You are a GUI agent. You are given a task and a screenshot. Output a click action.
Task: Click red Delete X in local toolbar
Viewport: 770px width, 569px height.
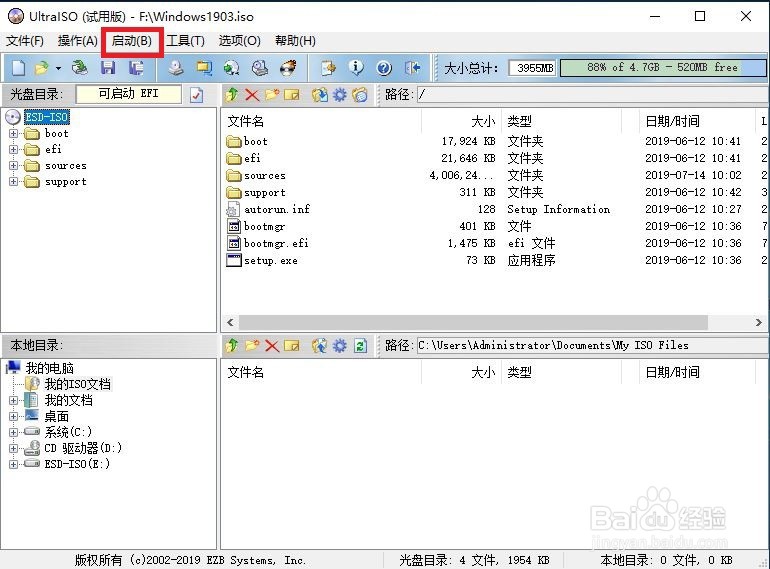272,346
